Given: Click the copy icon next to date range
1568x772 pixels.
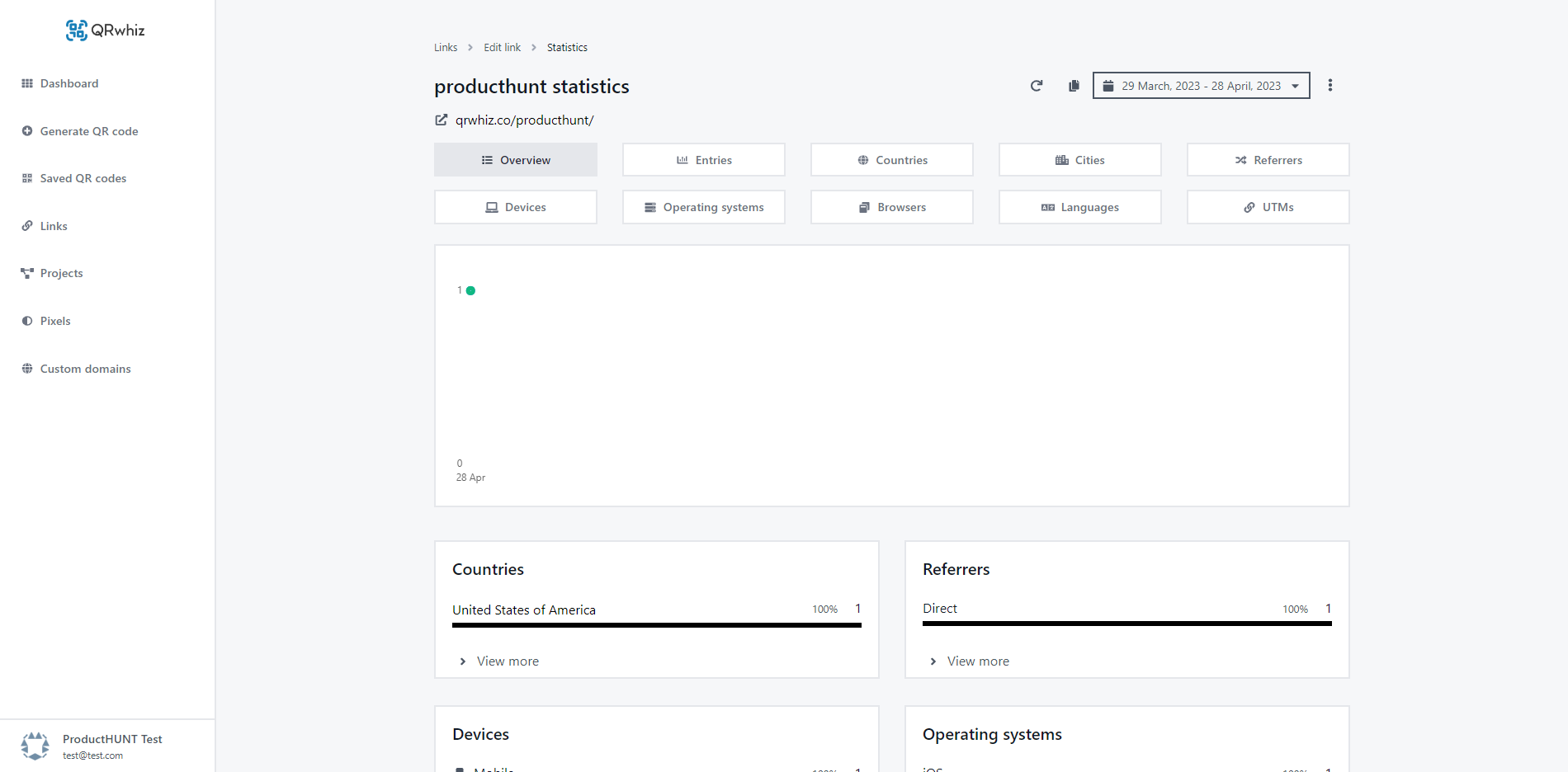Looking at the screenshot, I should [1074, 86].
